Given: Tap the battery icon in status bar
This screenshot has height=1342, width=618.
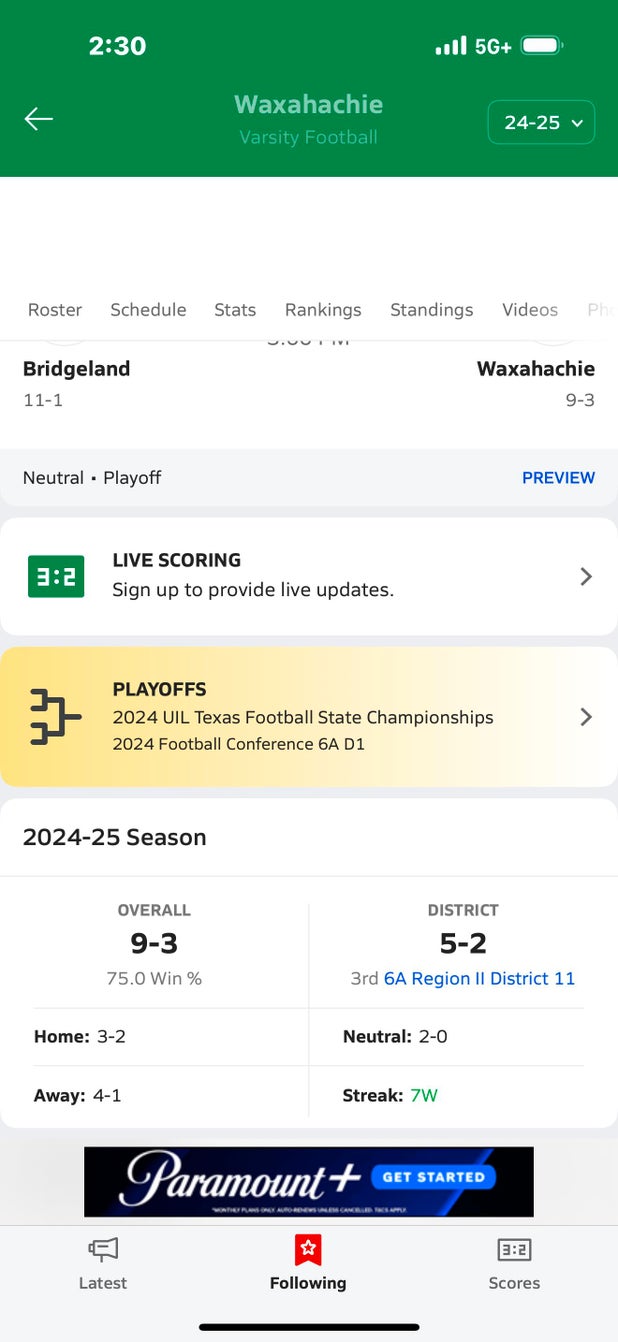Looking at the screenshot, I should pyautogui.click(x=542, y=46).
